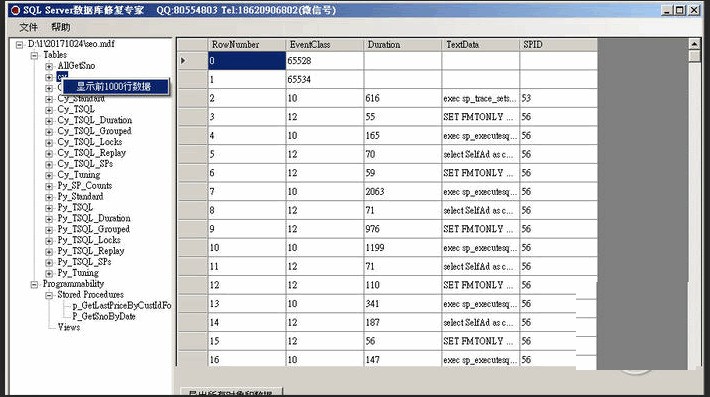This screenshot has height=397, width=710.
Task: Sort by the SPID column header
Action: 558,45
